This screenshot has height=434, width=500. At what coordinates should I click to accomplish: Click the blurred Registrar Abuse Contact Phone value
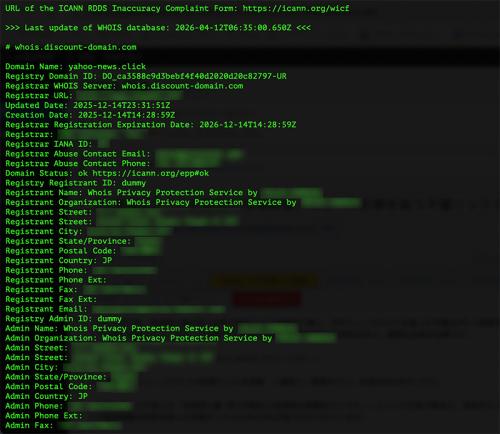point(187,164)
